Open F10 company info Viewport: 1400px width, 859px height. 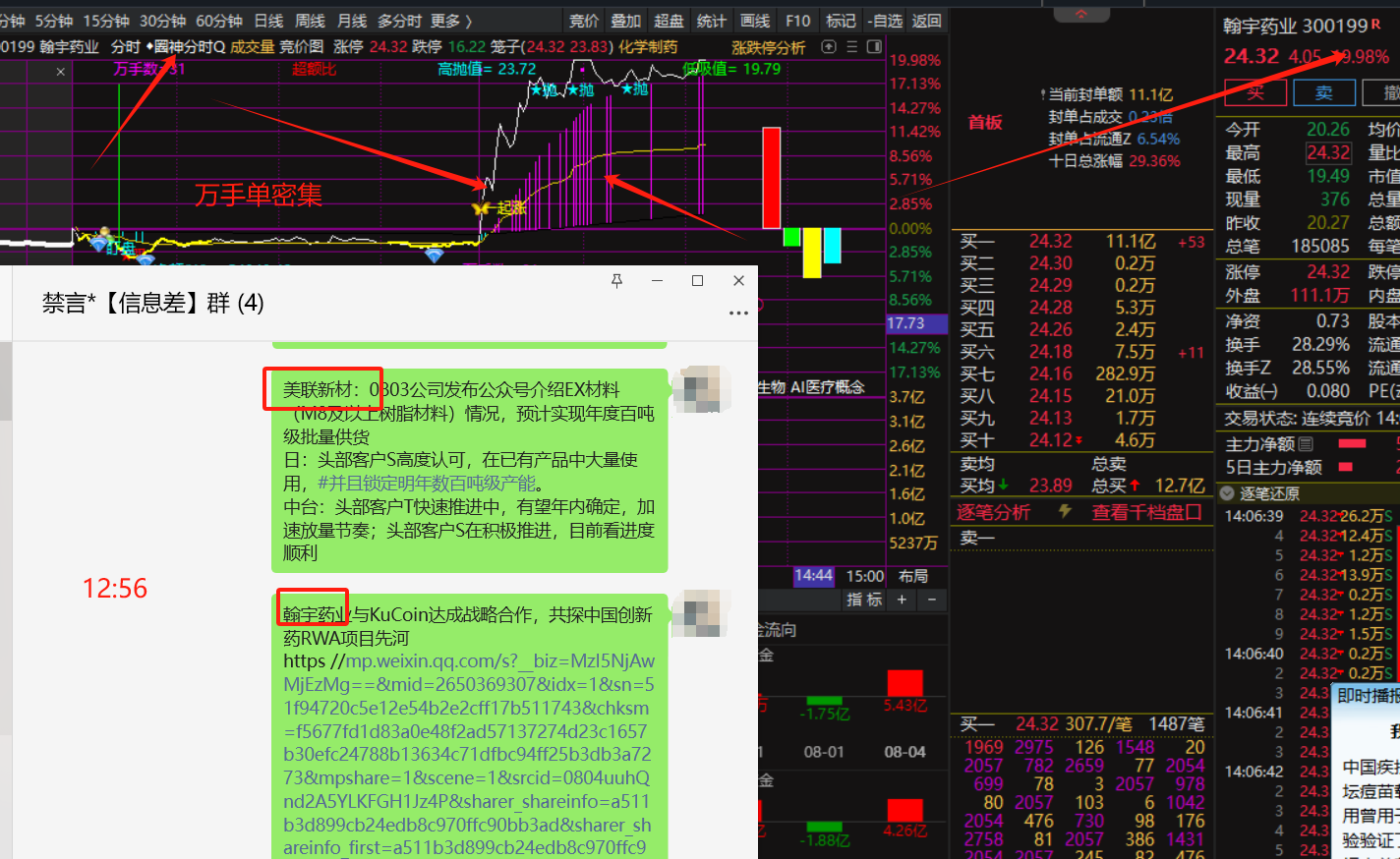(798, 21)
